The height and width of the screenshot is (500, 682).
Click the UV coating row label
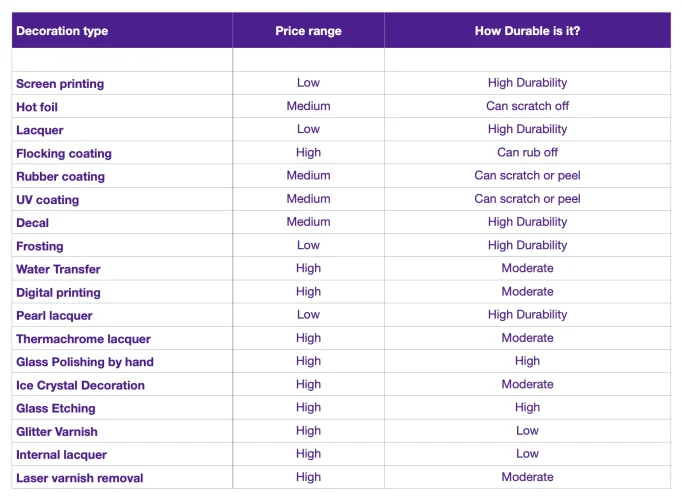[x=48, y=200]
